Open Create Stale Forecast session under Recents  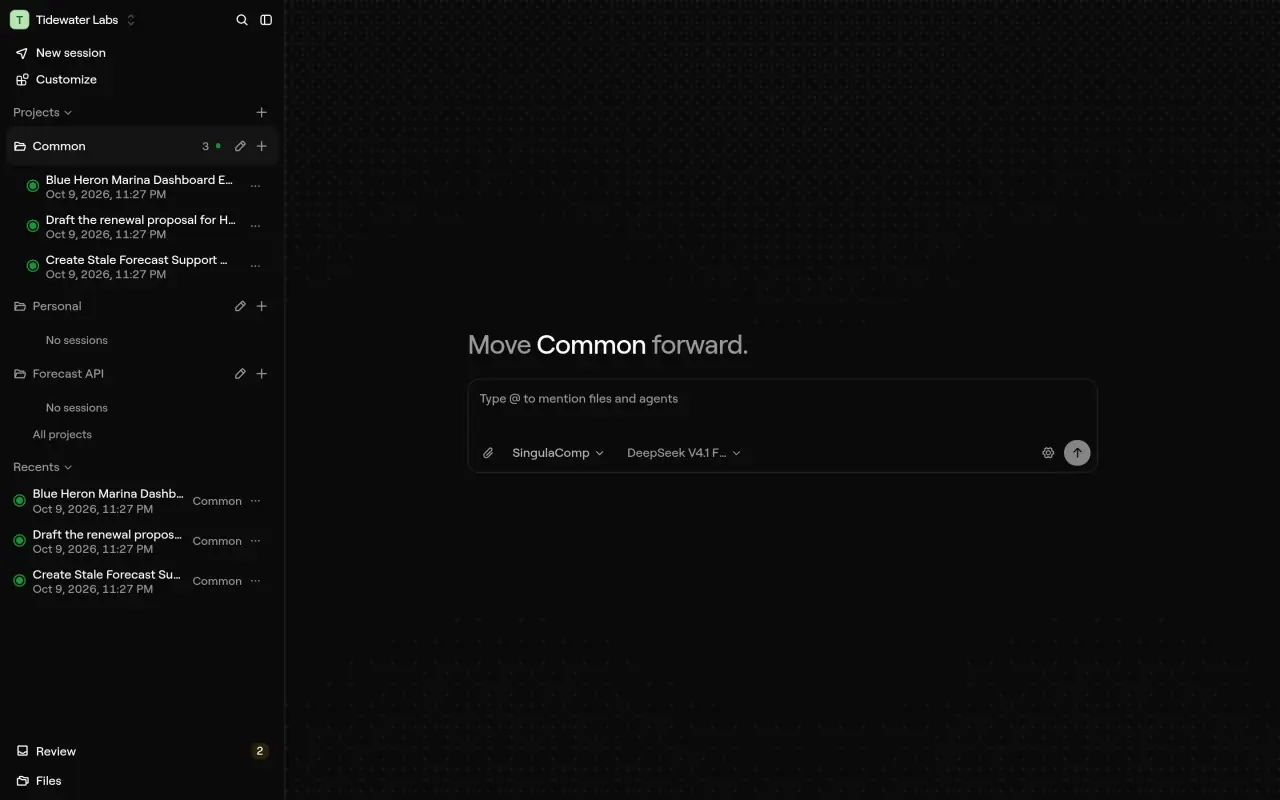coord(108,581)
